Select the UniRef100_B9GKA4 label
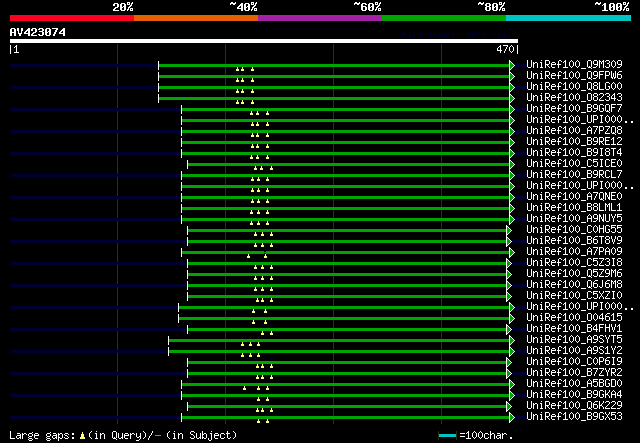Image resolution: width=640 pixels, height=443 pixels. point(574,395)
